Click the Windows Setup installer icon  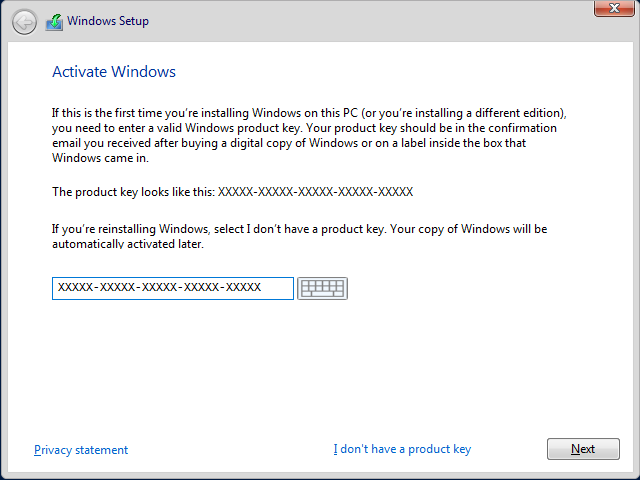pyautogui.click(x=54, y=22)
